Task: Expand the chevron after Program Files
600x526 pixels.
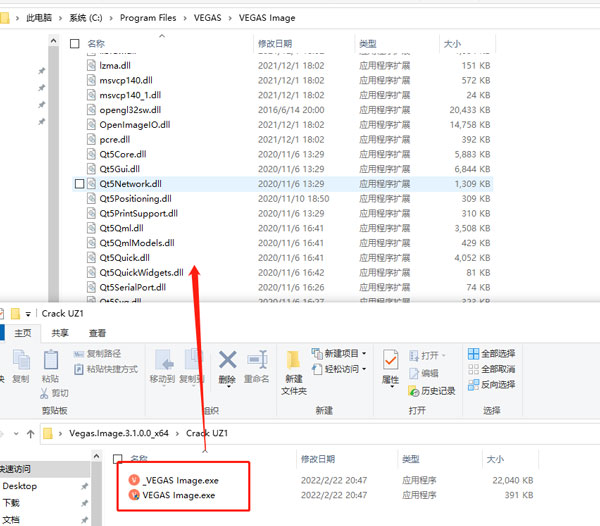Action: pyautogui.click(x=185, y=18)
